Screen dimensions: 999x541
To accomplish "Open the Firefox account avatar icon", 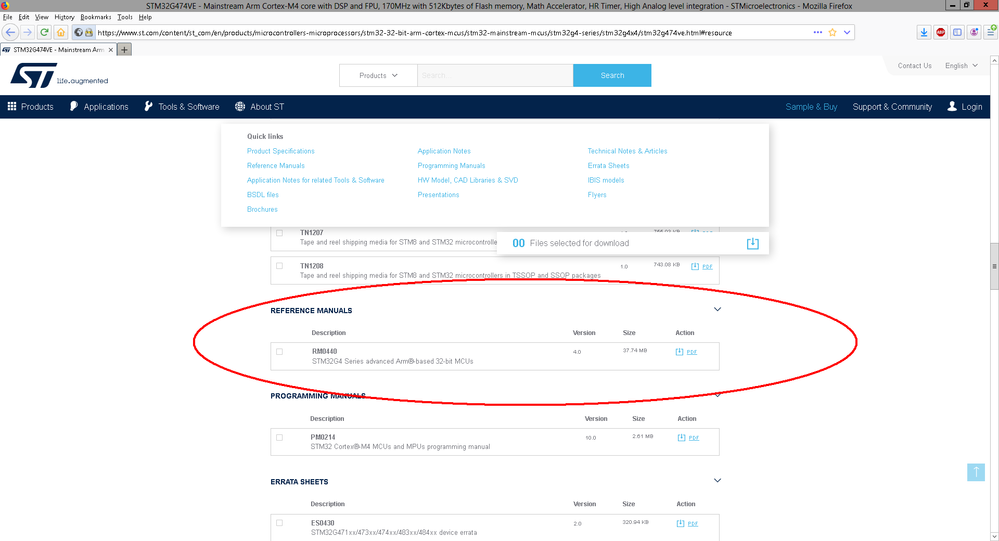I will [974, 32].
